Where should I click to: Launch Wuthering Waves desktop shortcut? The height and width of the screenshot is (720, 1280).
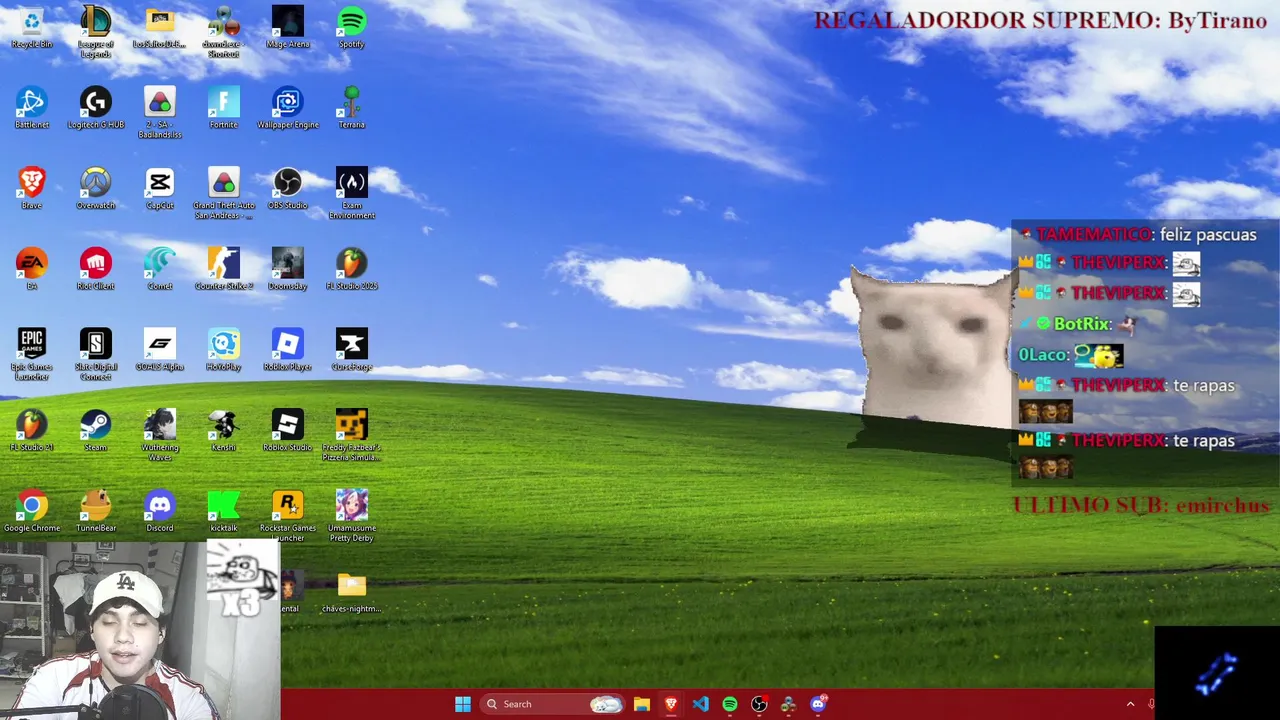point(160,436)
